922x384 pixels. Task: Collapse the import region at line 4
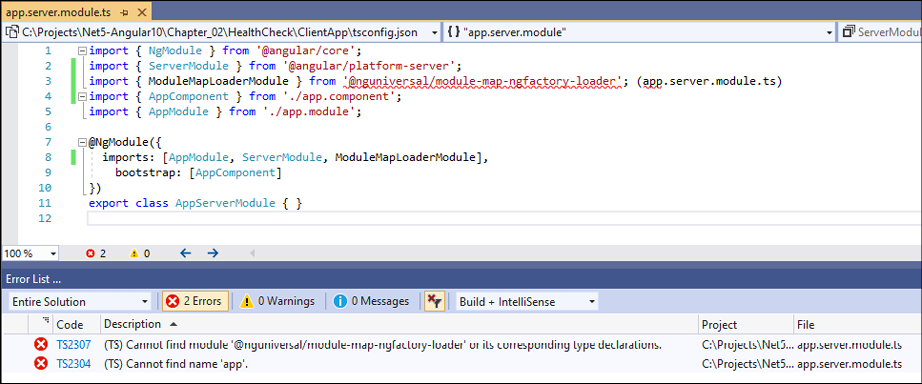click(x=82, y=96)
